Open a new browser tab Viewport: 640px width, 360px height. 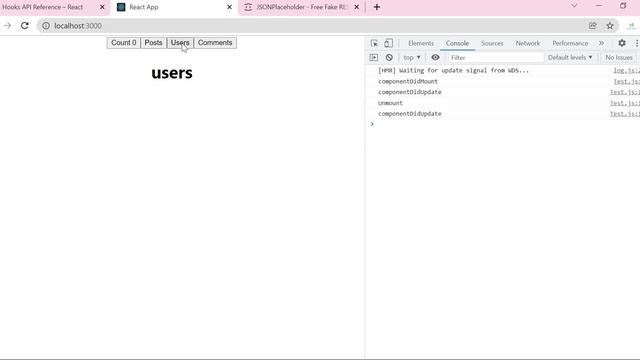click(377, 7)
